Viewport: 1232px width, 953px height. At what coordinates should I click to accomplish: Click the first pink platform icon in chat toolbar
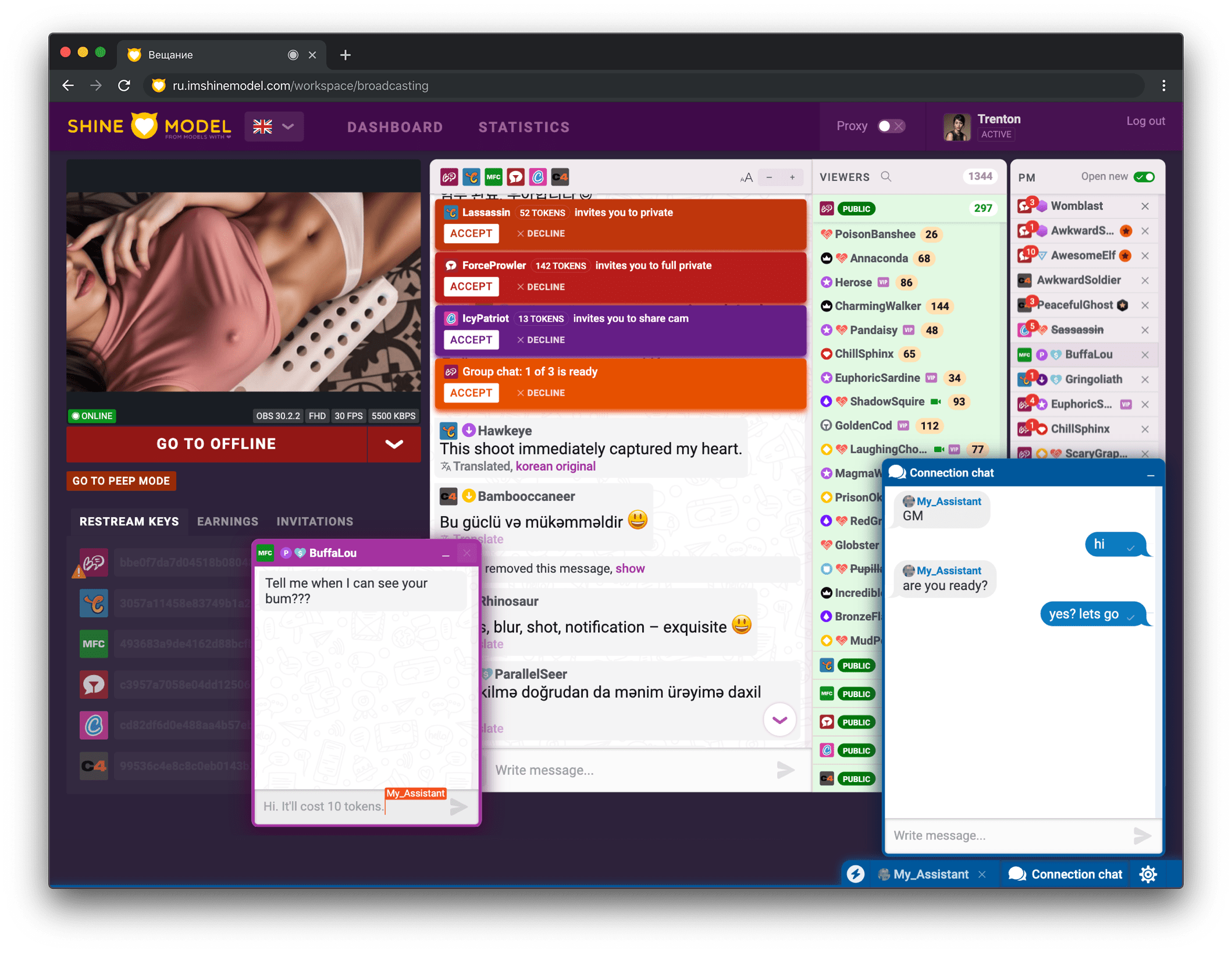pos(449,177)
